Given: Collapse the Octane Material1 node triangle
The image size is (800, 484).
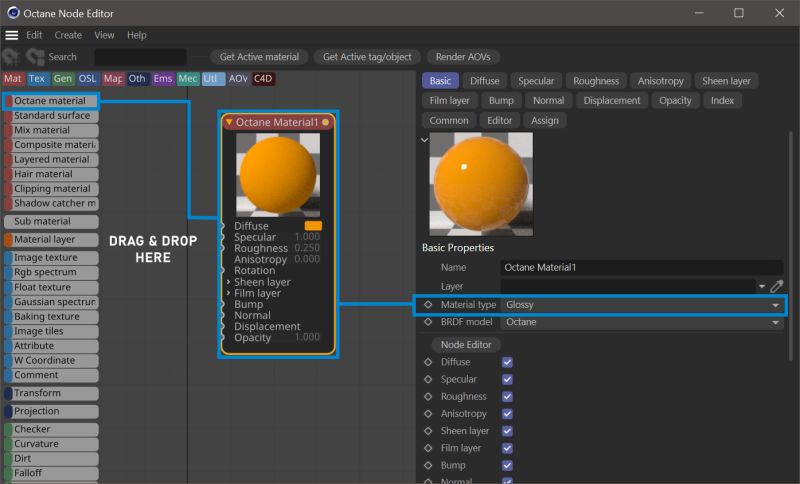Looking at the screenshot, I should click(229, 122).
